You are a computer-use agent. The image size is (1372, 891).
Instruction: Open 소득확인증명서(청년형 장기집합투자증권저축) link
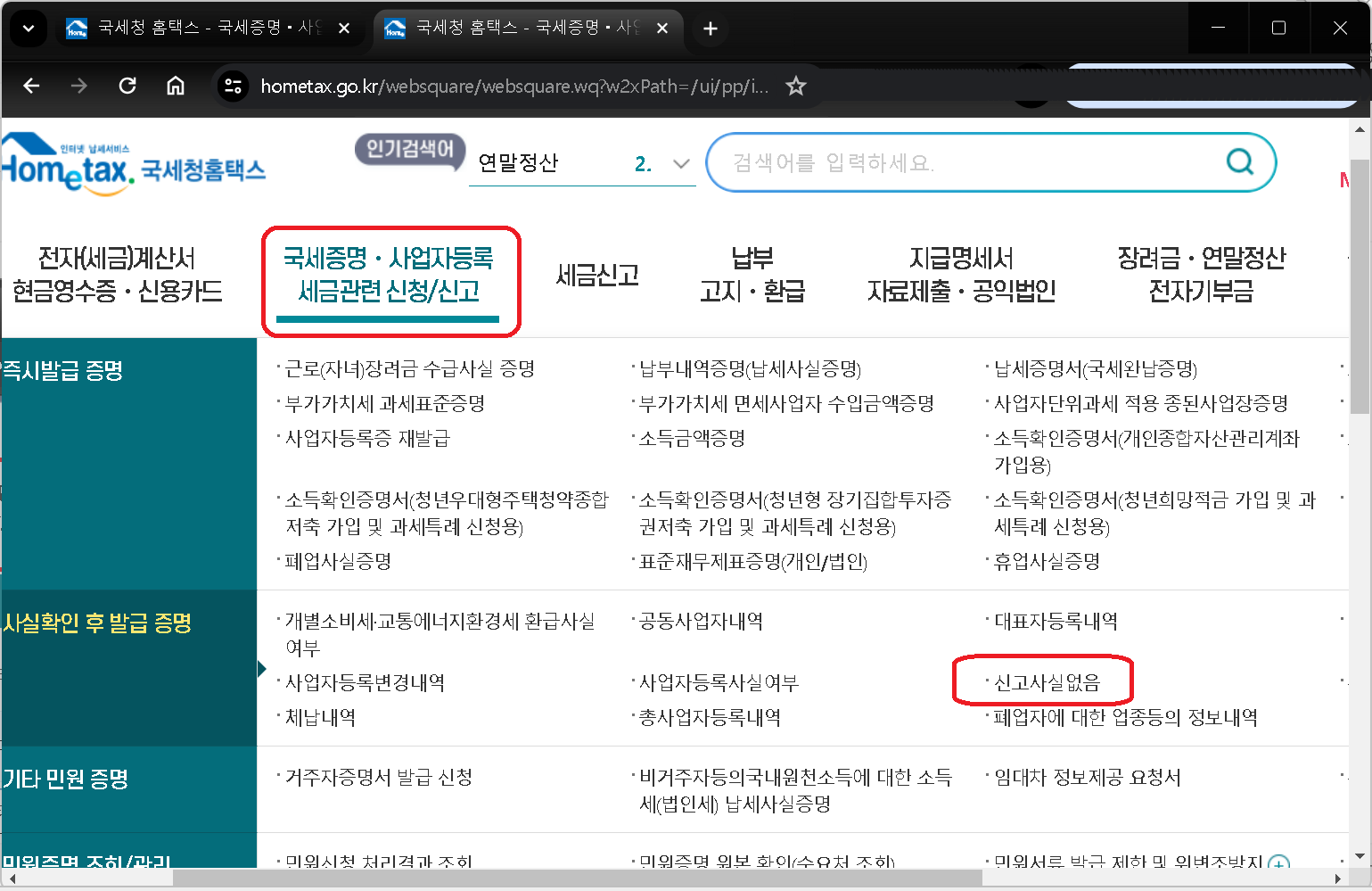[x=795, y=513]
